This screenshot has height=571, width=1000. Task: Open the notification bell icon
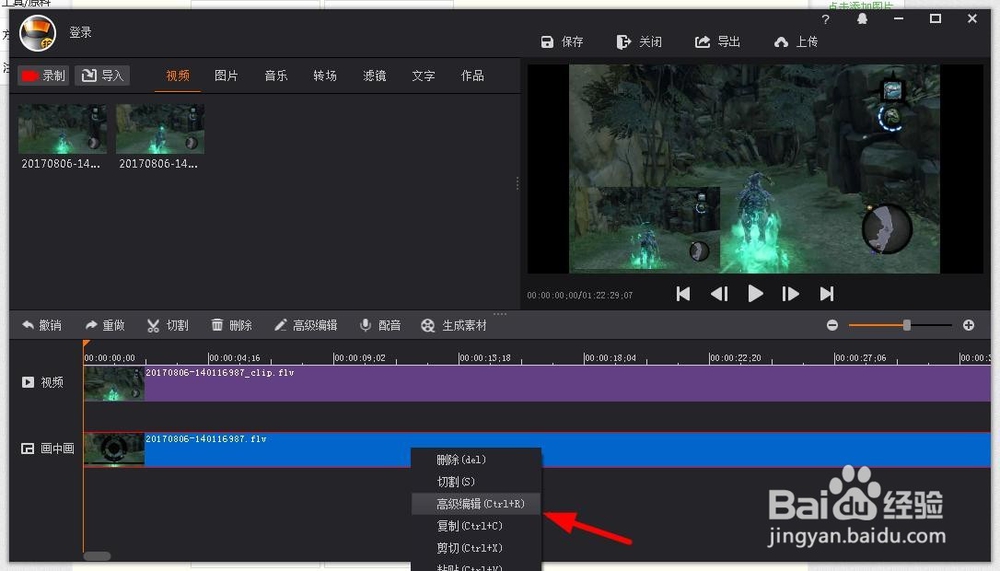862,19
